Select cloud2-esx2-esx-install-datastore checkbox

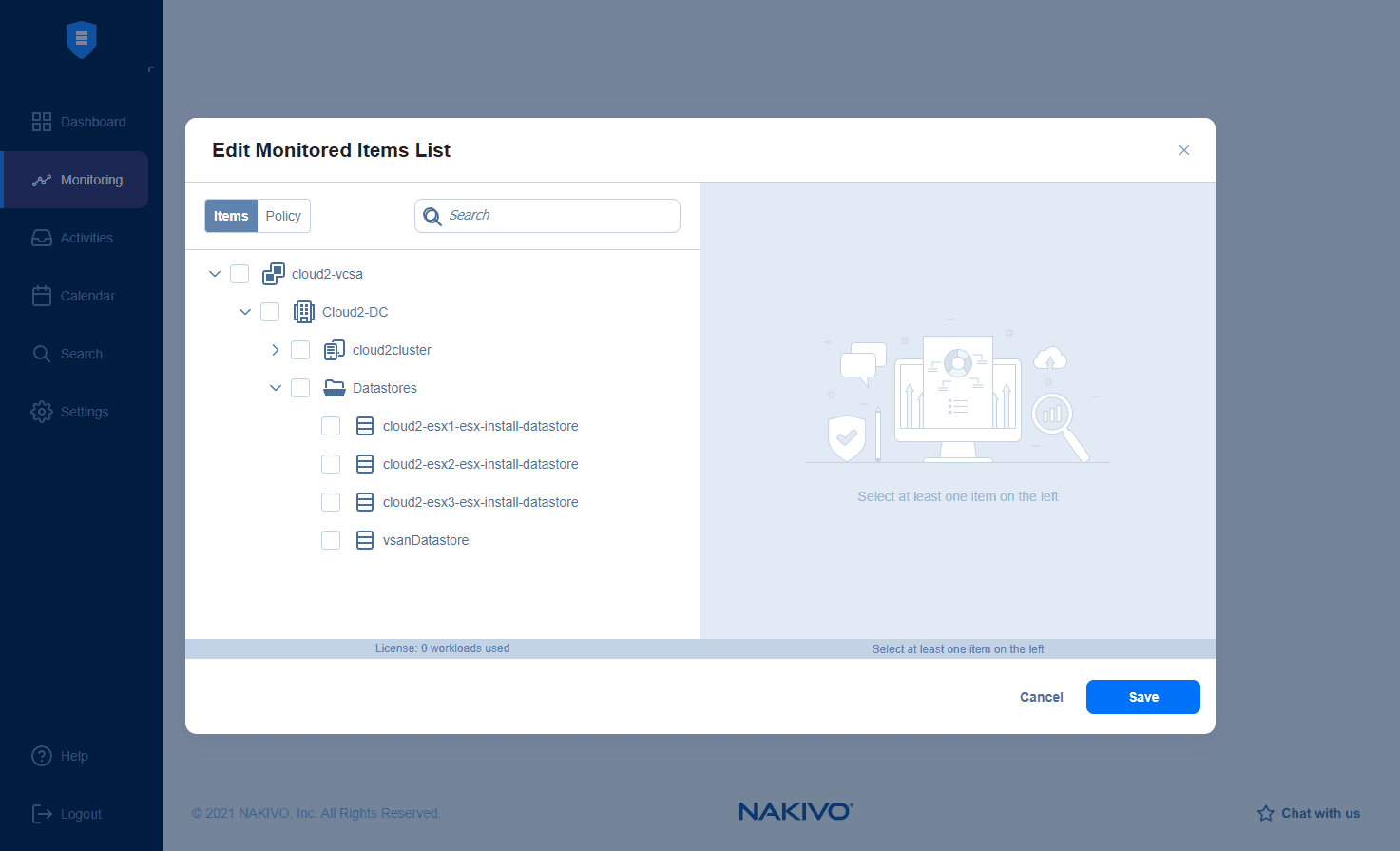331,464
